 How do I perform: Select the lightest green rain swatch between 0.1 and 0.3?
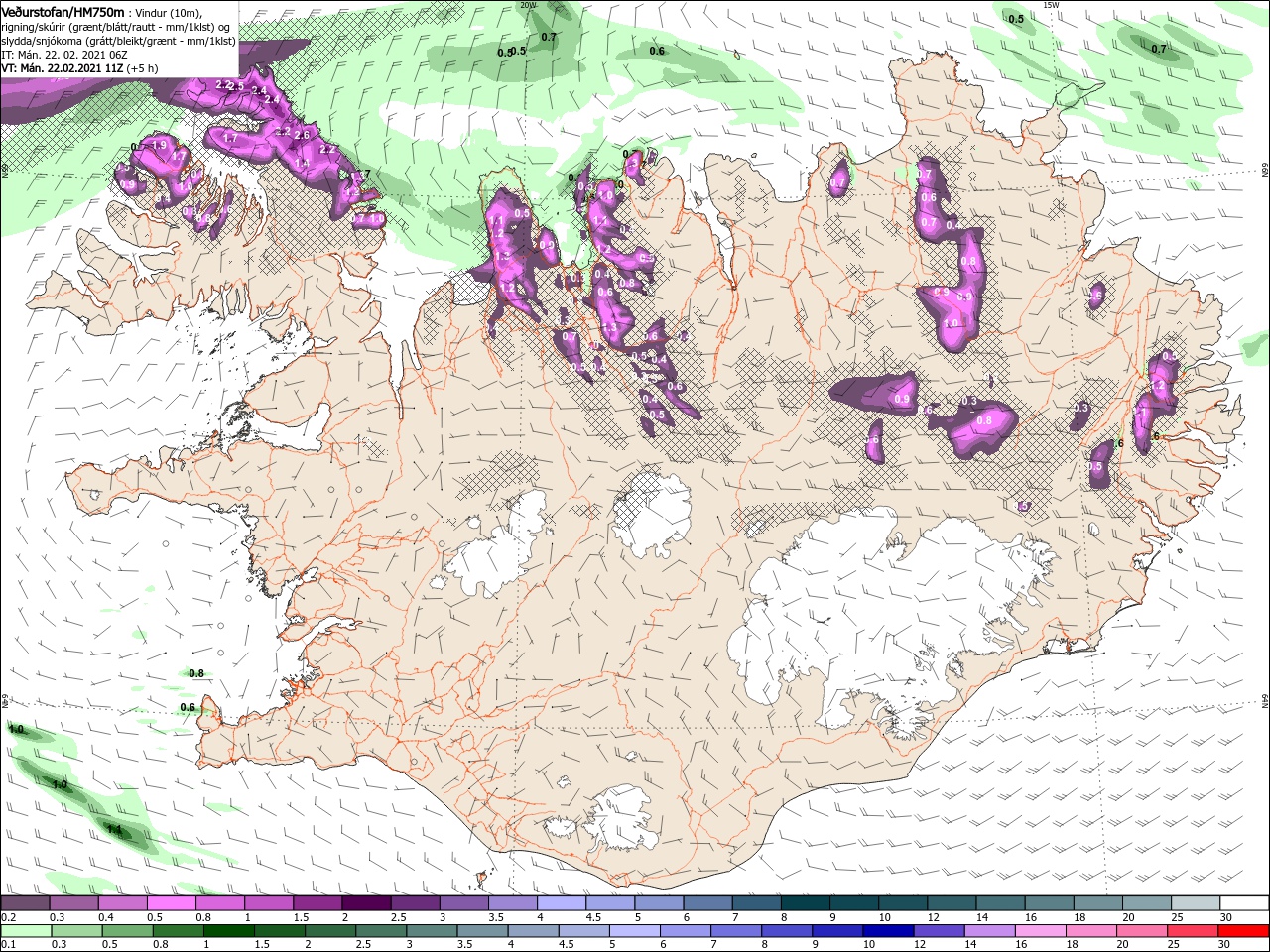click(26, 931)
